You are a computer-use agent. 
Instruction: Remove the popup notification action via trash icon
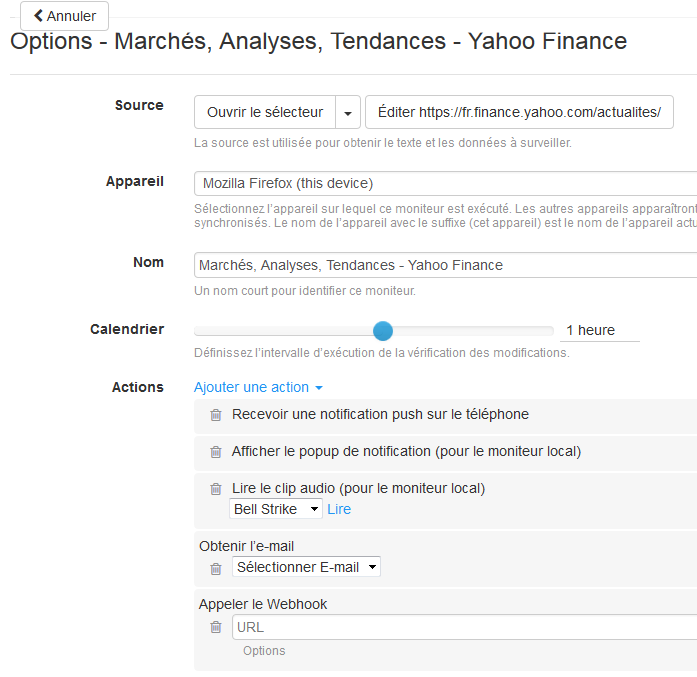[216, 452]
